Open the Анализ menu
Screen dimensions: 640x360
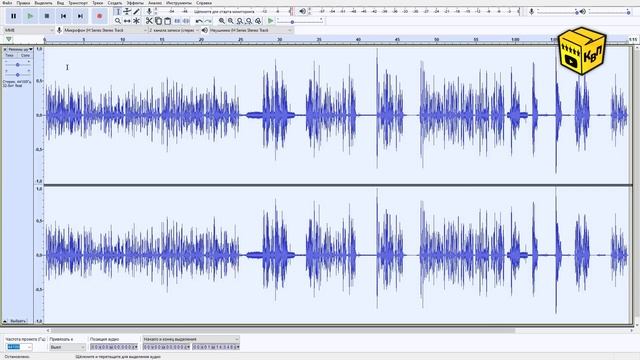155,3
